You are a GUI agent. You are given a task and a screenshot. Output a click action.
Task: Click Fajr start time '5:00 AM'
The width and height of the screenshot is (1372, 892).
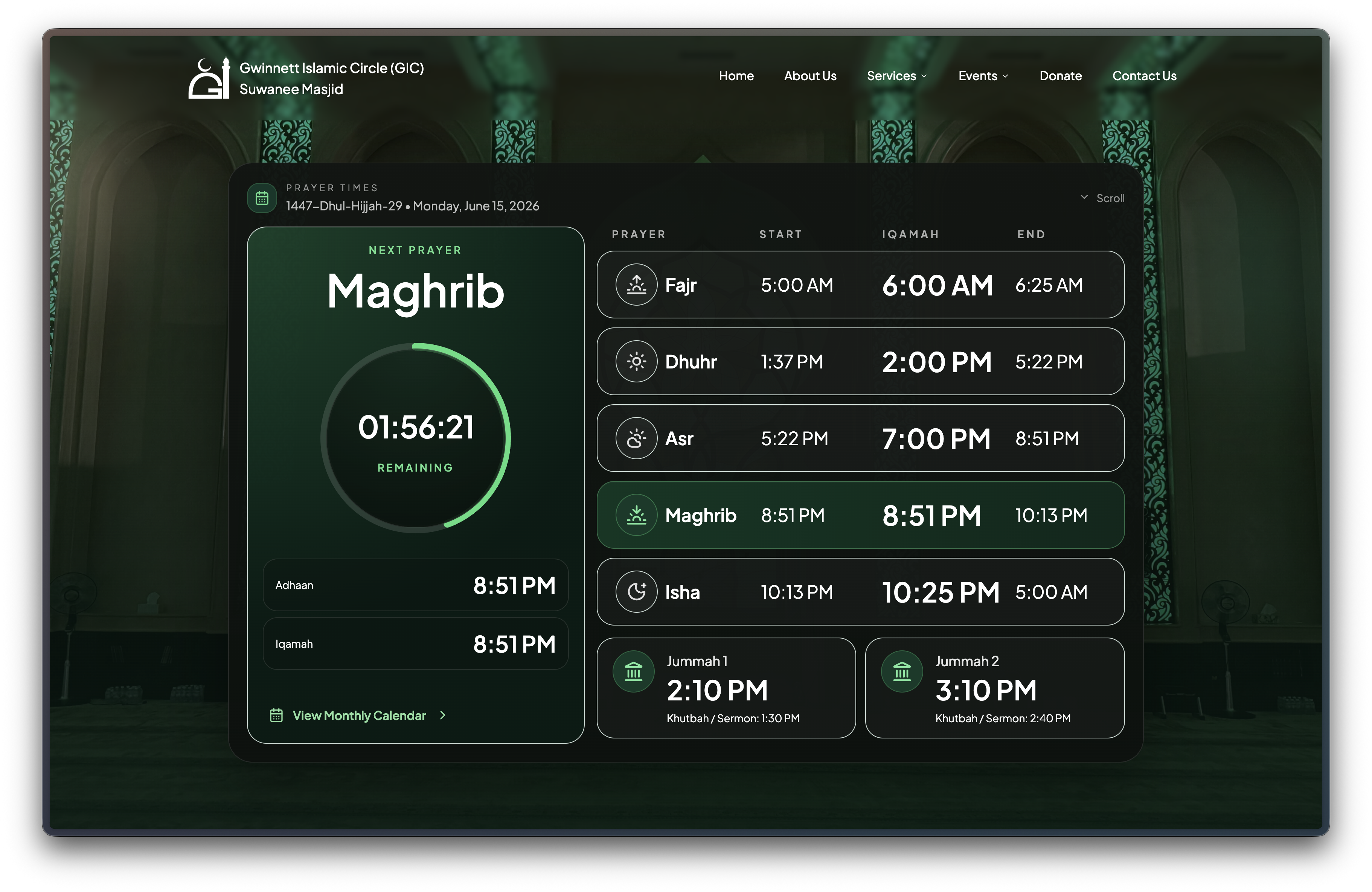coord(796,285)
